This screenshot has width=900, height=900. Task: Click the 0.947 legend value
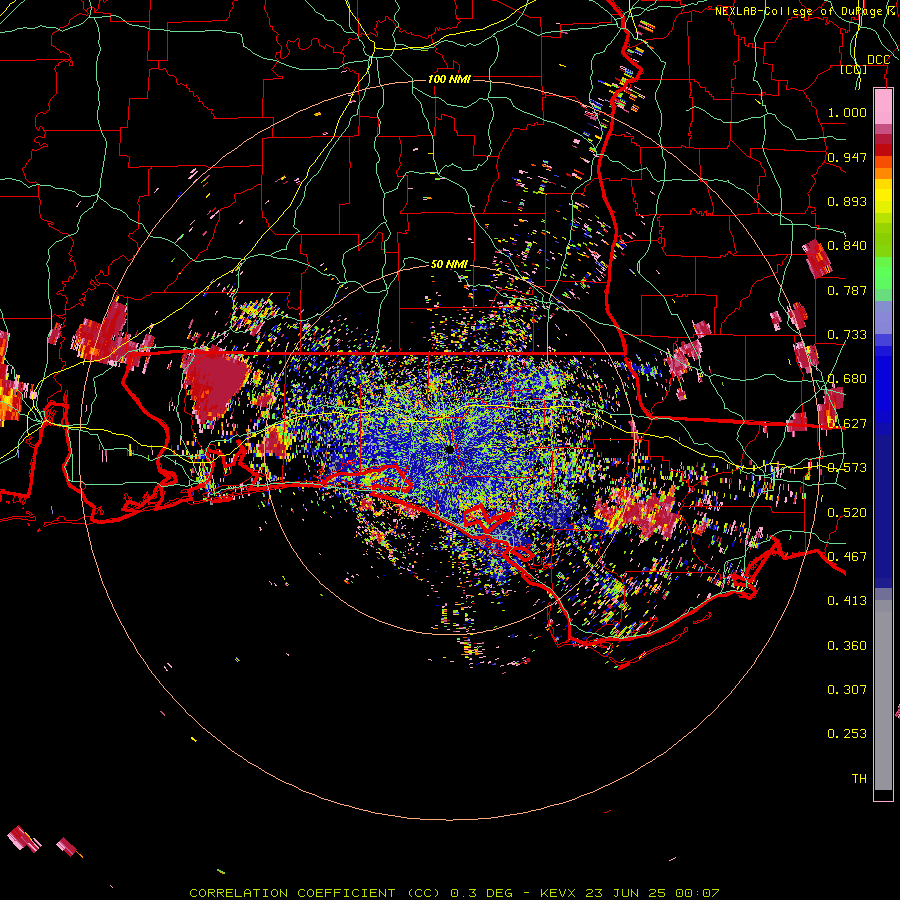847,157
